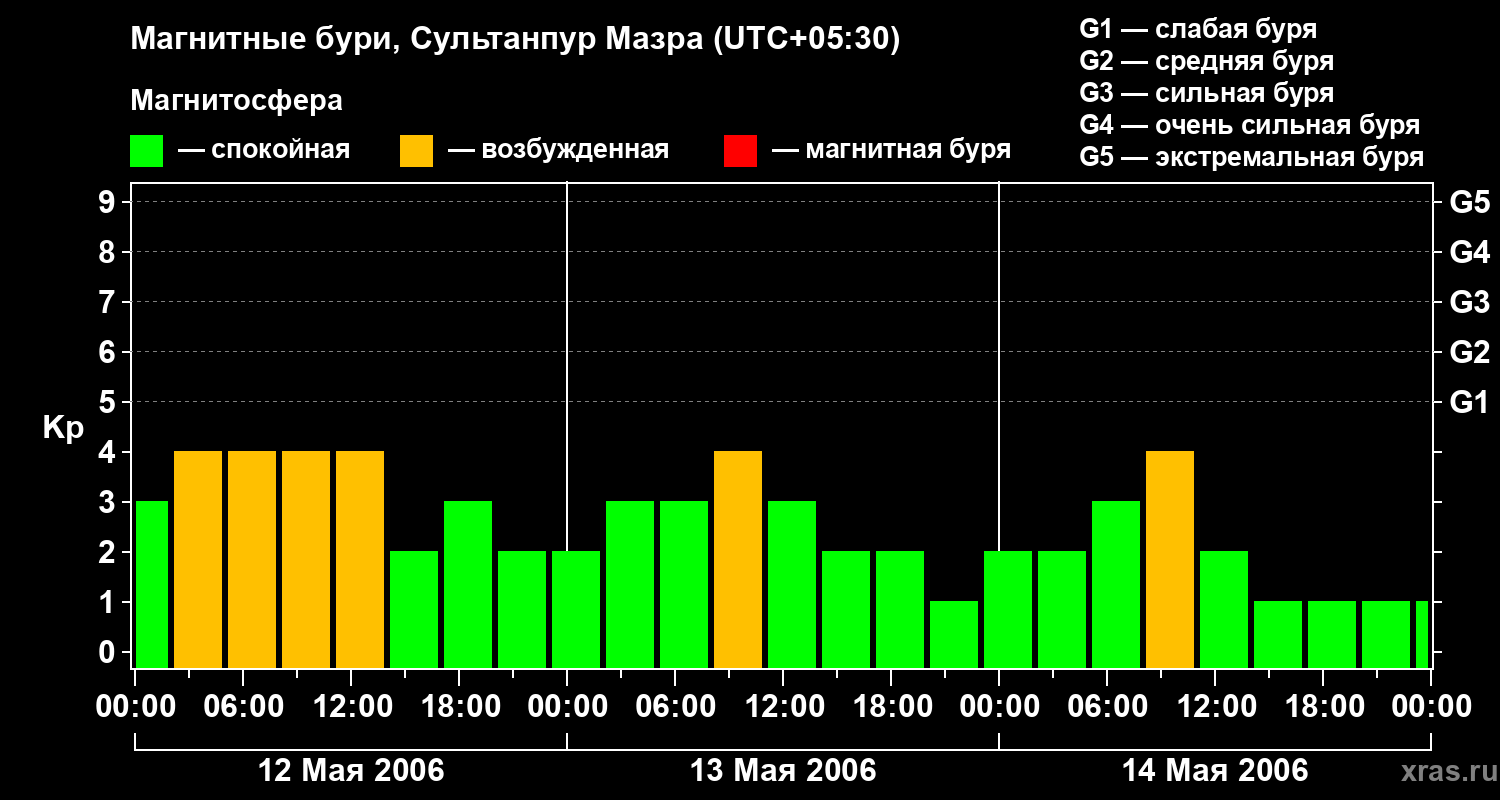Click the 'G4' label on right axis

tap(1470, 253)
